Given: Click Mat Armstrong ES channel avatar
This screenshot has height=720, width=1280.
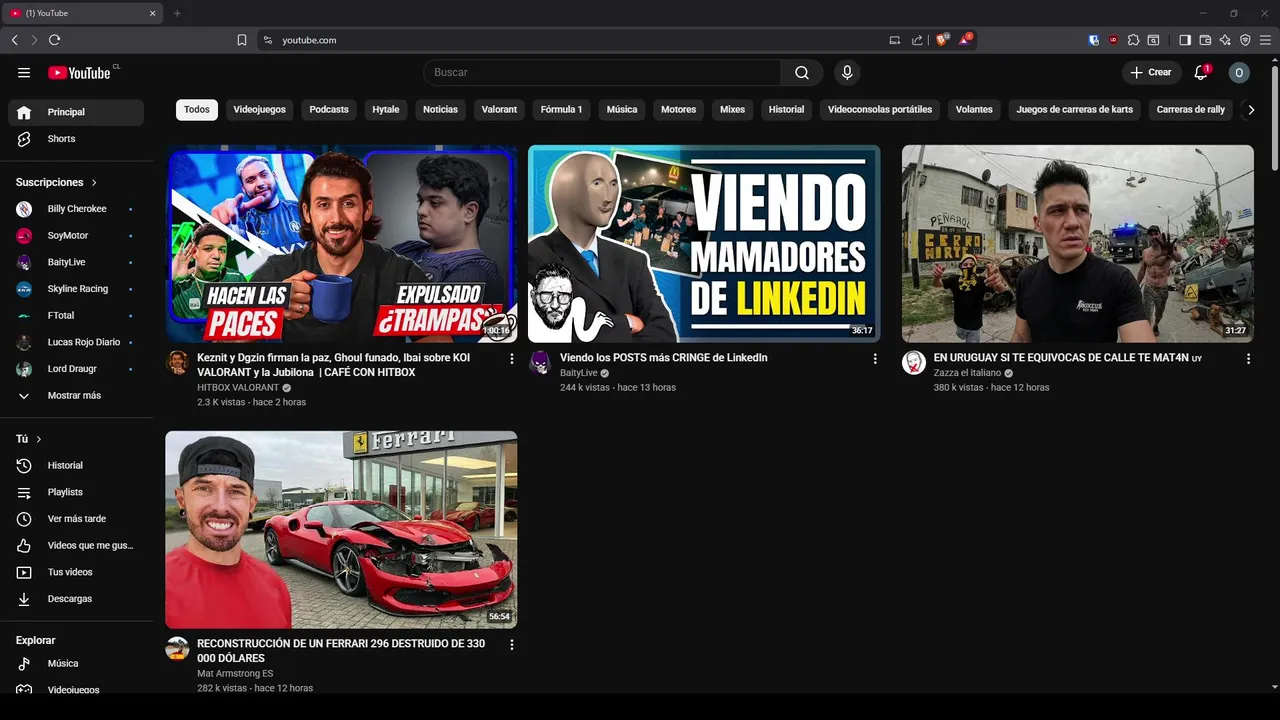Looking at the screenshot, I should [177, 648].
